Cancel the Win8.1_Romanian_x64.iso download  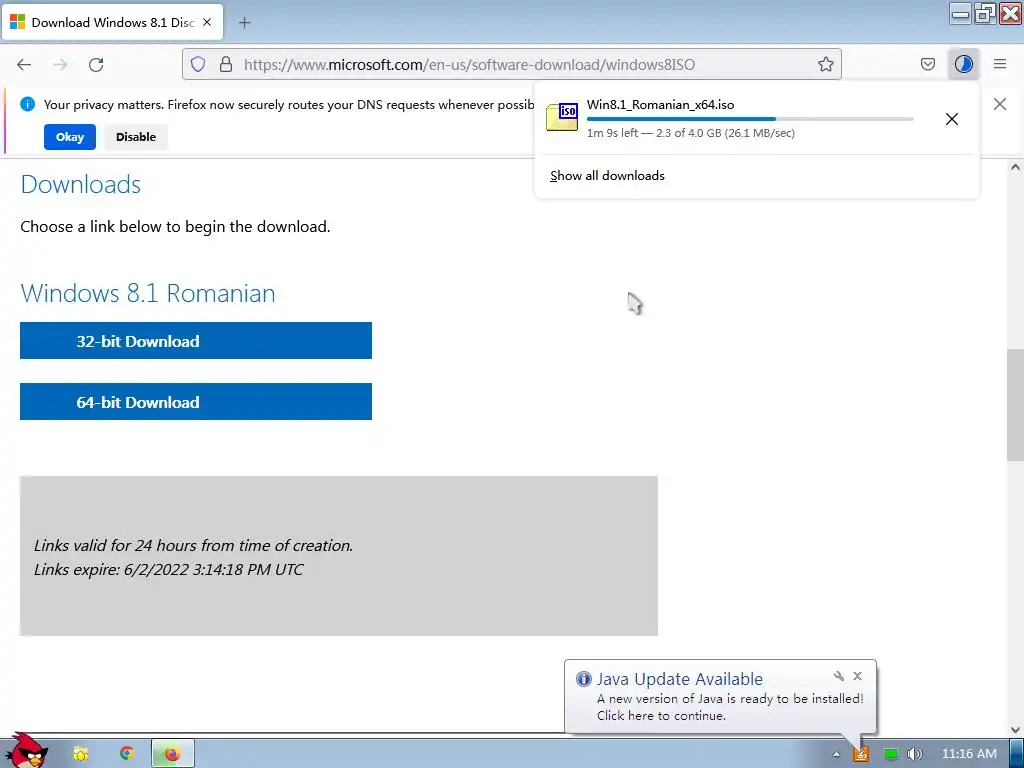point(952,119)
